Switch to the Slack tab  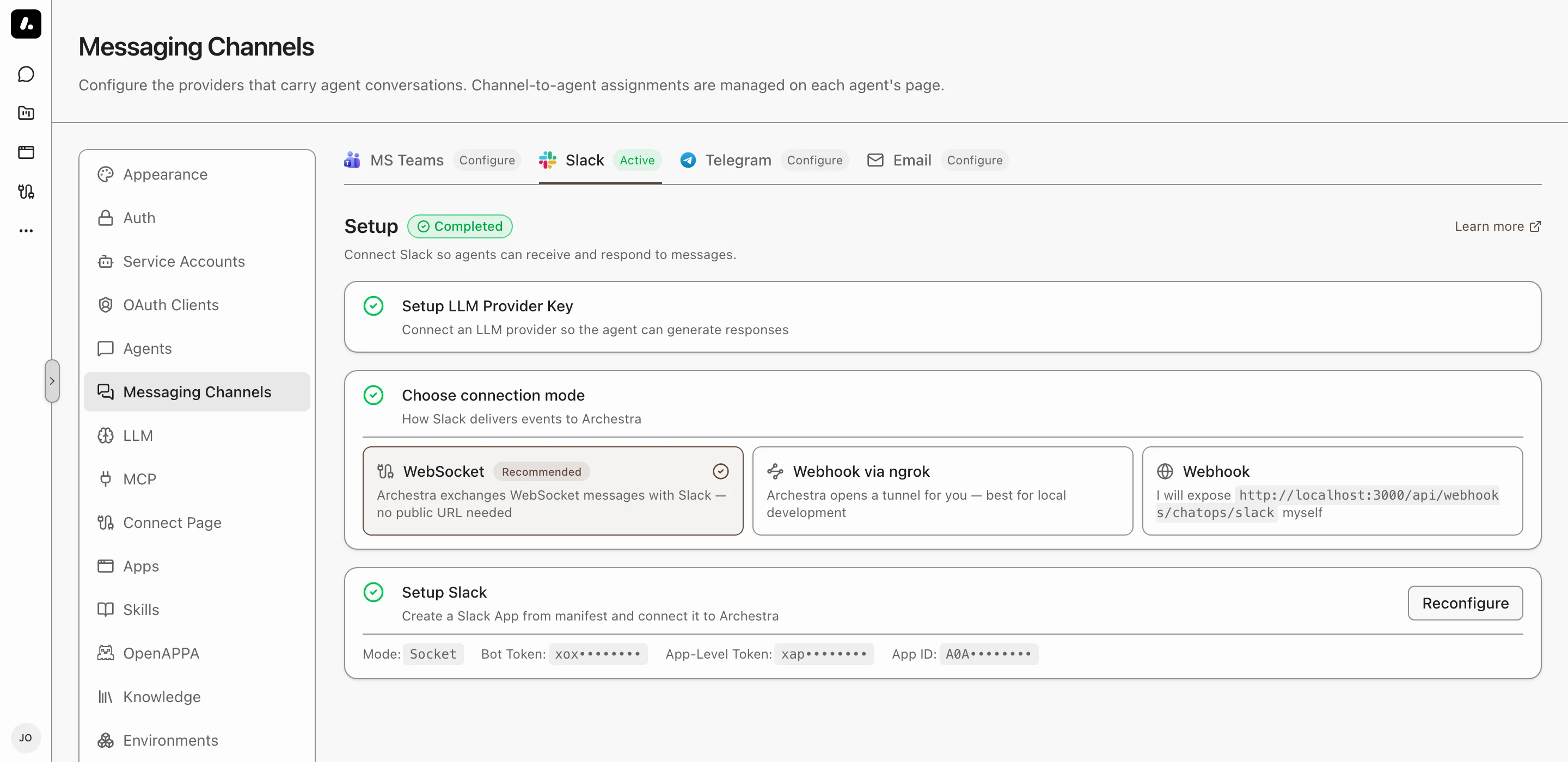pos(600,160)
